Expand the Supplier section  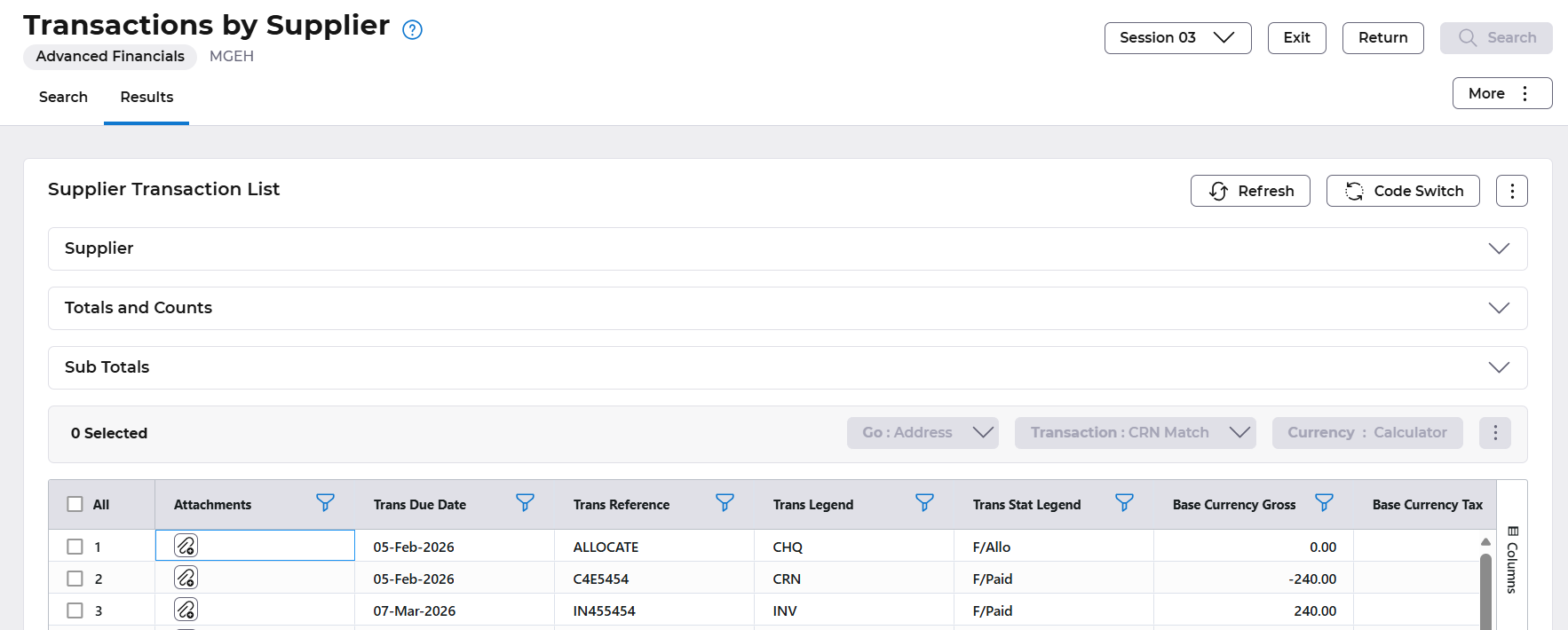[1498, 248]
